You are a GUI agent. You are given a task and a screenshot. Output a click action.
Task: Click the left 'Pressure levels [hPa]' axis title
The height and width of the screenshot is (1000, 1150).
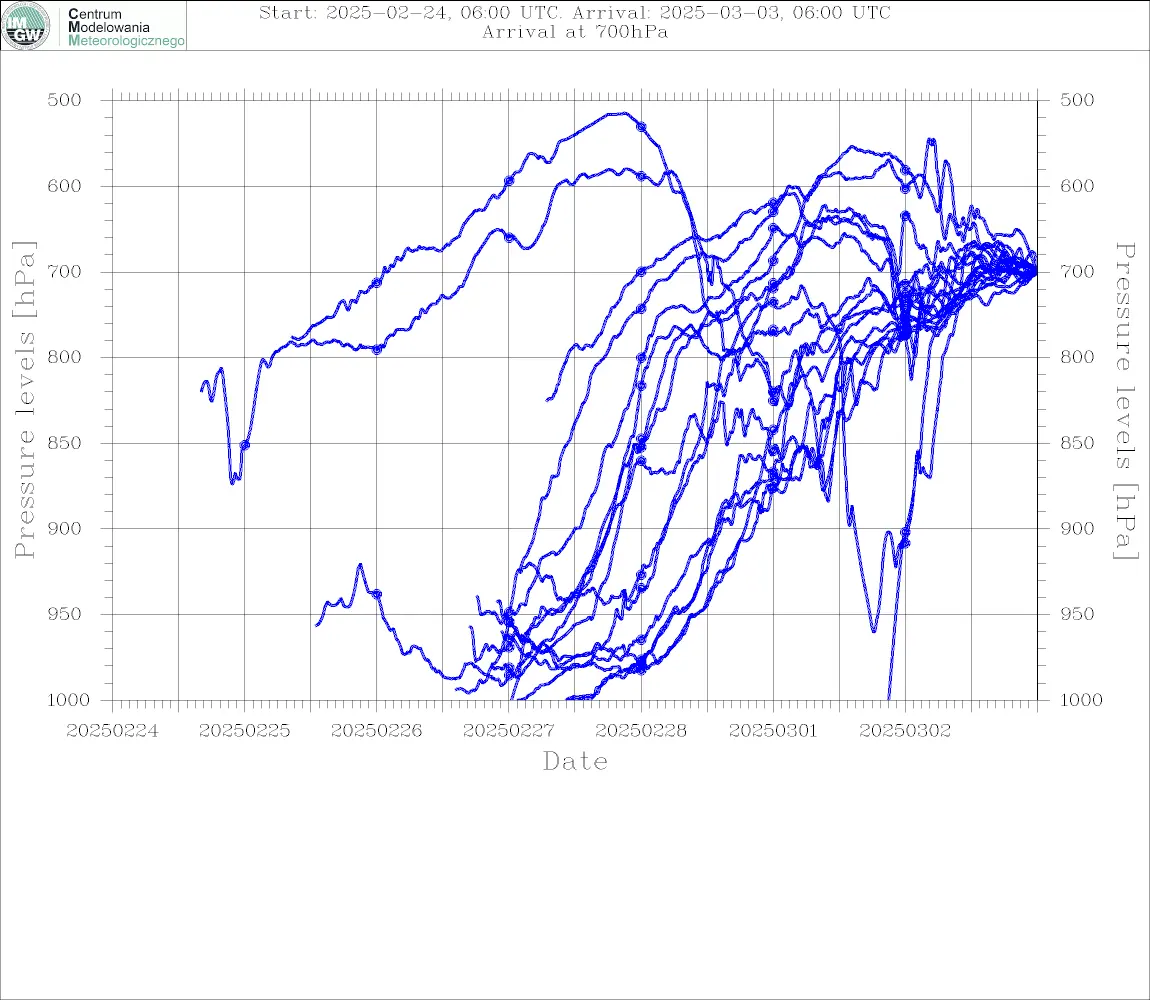[24, 400]
